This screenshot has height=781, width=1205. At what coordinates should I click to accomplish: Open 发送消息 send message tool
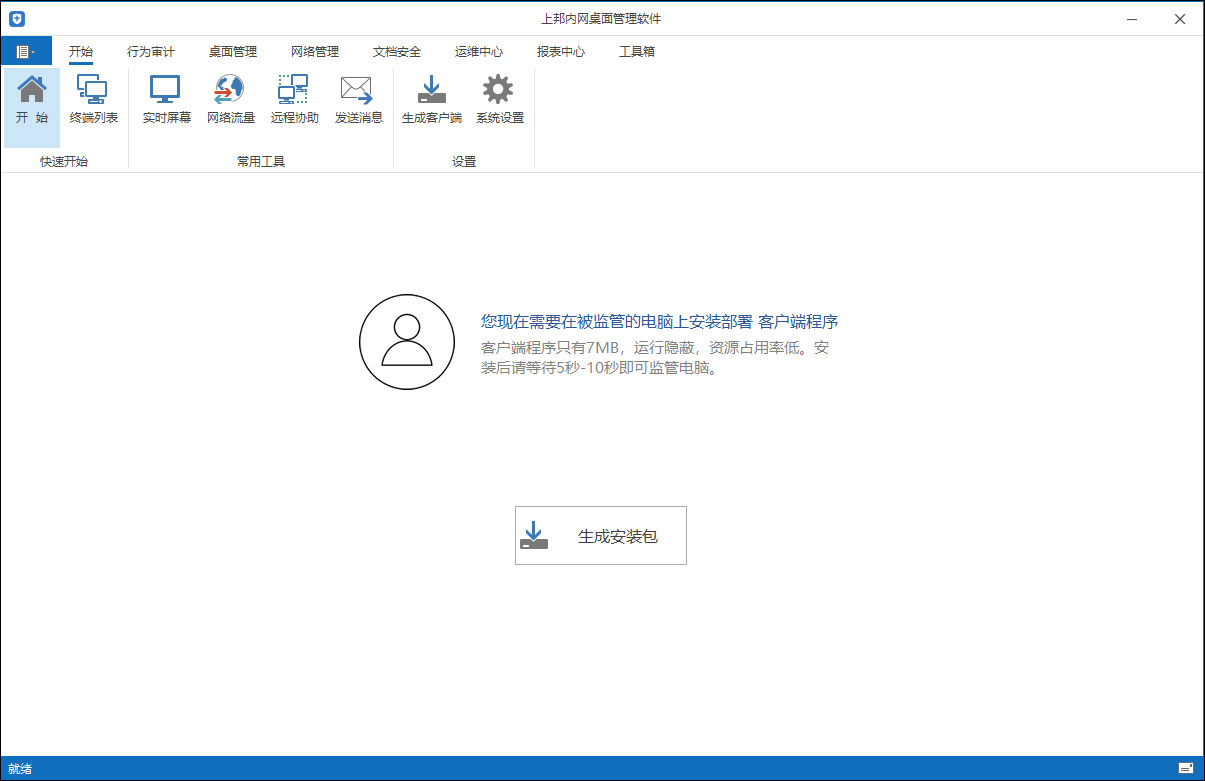coord(358,100)
